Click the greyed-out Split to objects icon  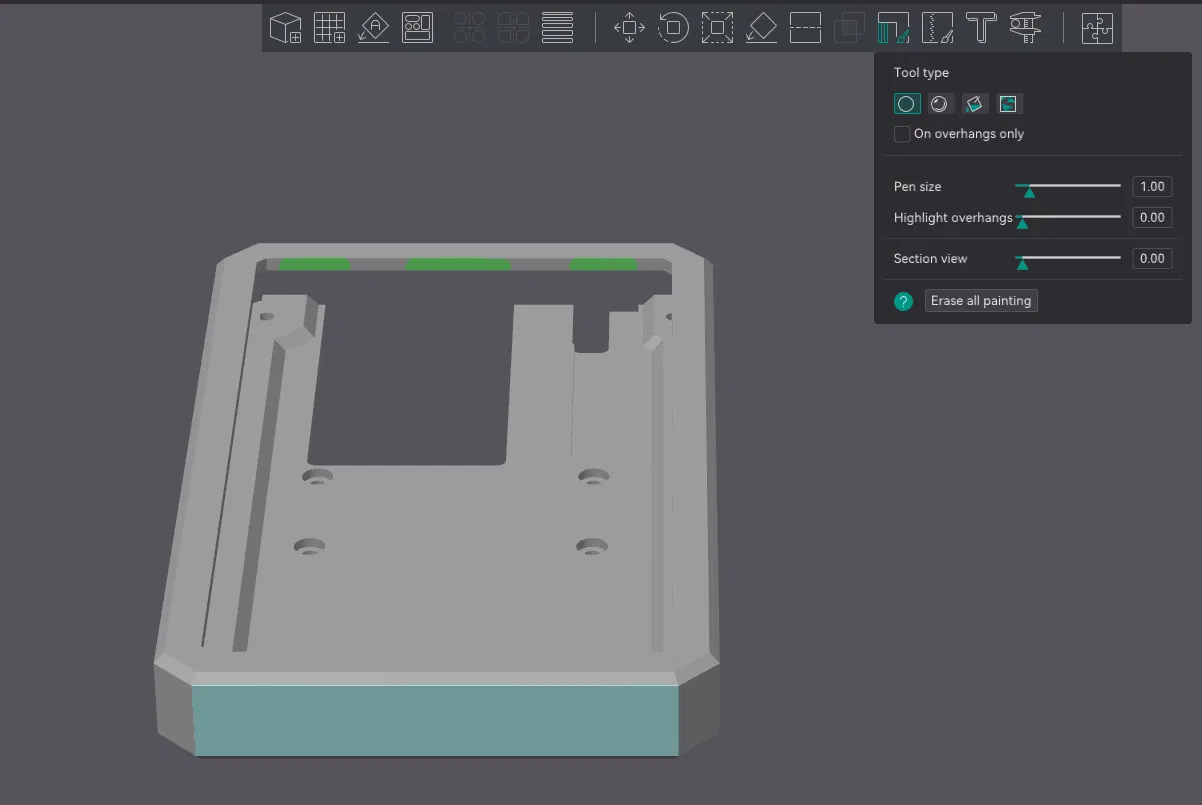[x=469, y=27]
